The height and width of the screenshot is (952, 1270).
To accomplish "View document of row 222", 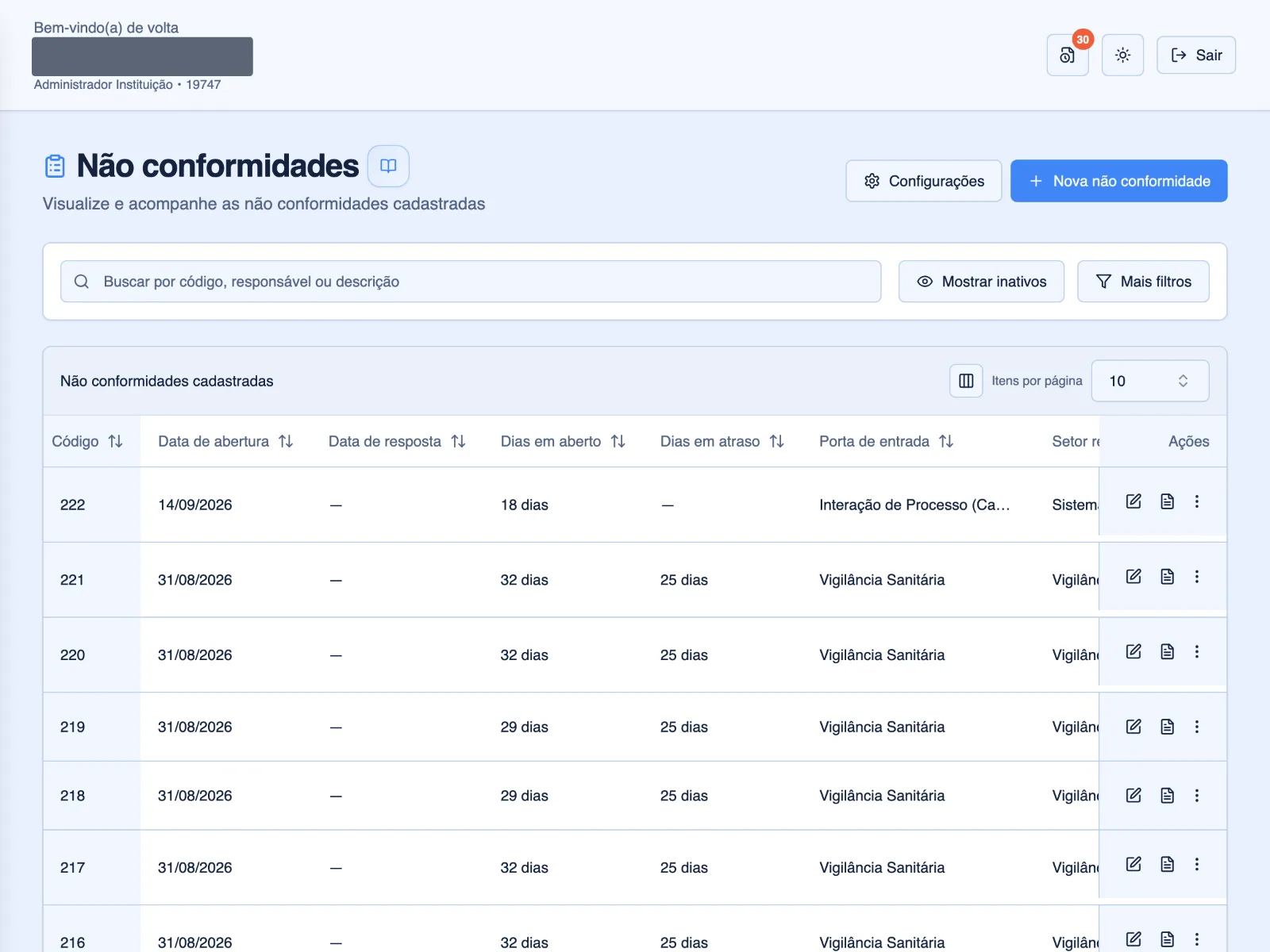I will (x=1167, y=501).
